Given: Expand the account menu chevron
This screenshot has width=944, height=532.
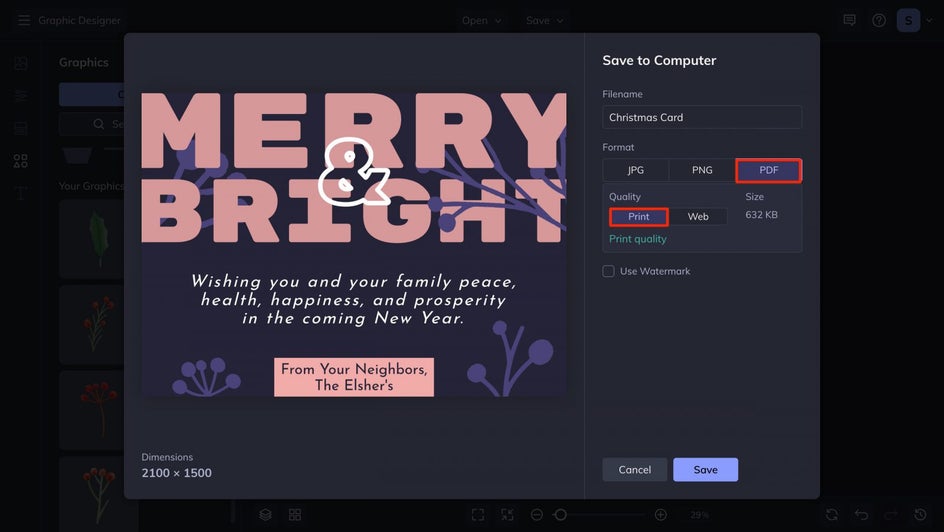Looking at the screenshot, I should 929,20.
